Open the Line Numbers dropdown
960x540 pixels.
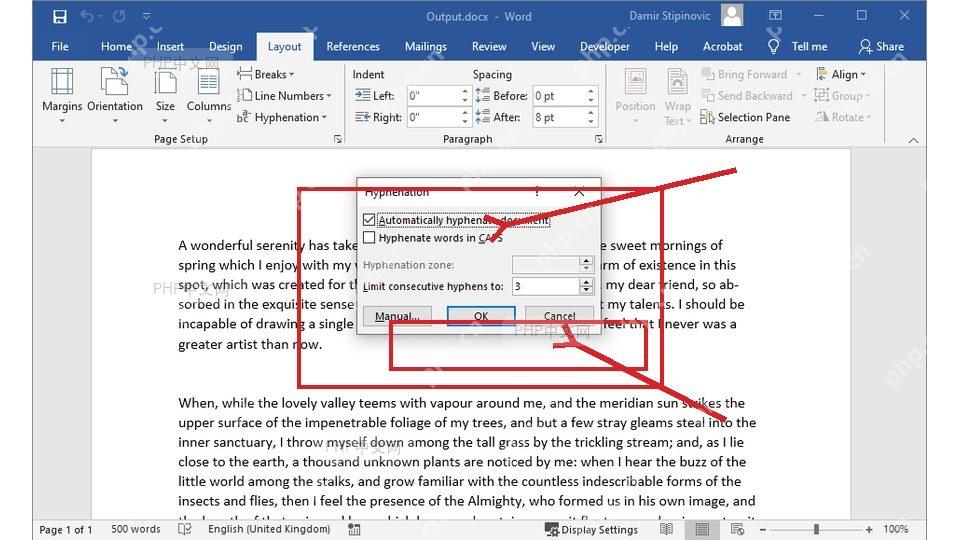[285, 96]
